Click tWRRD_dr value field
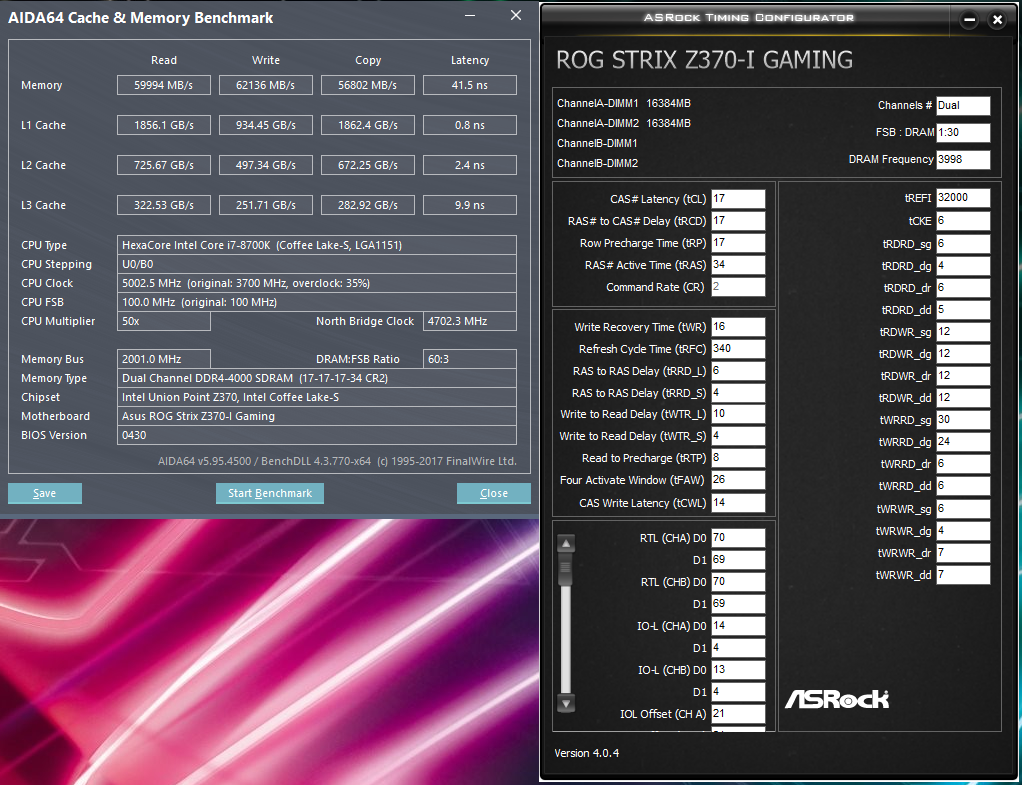Screen dimensions: 1022x785 [x=963, y=464]
